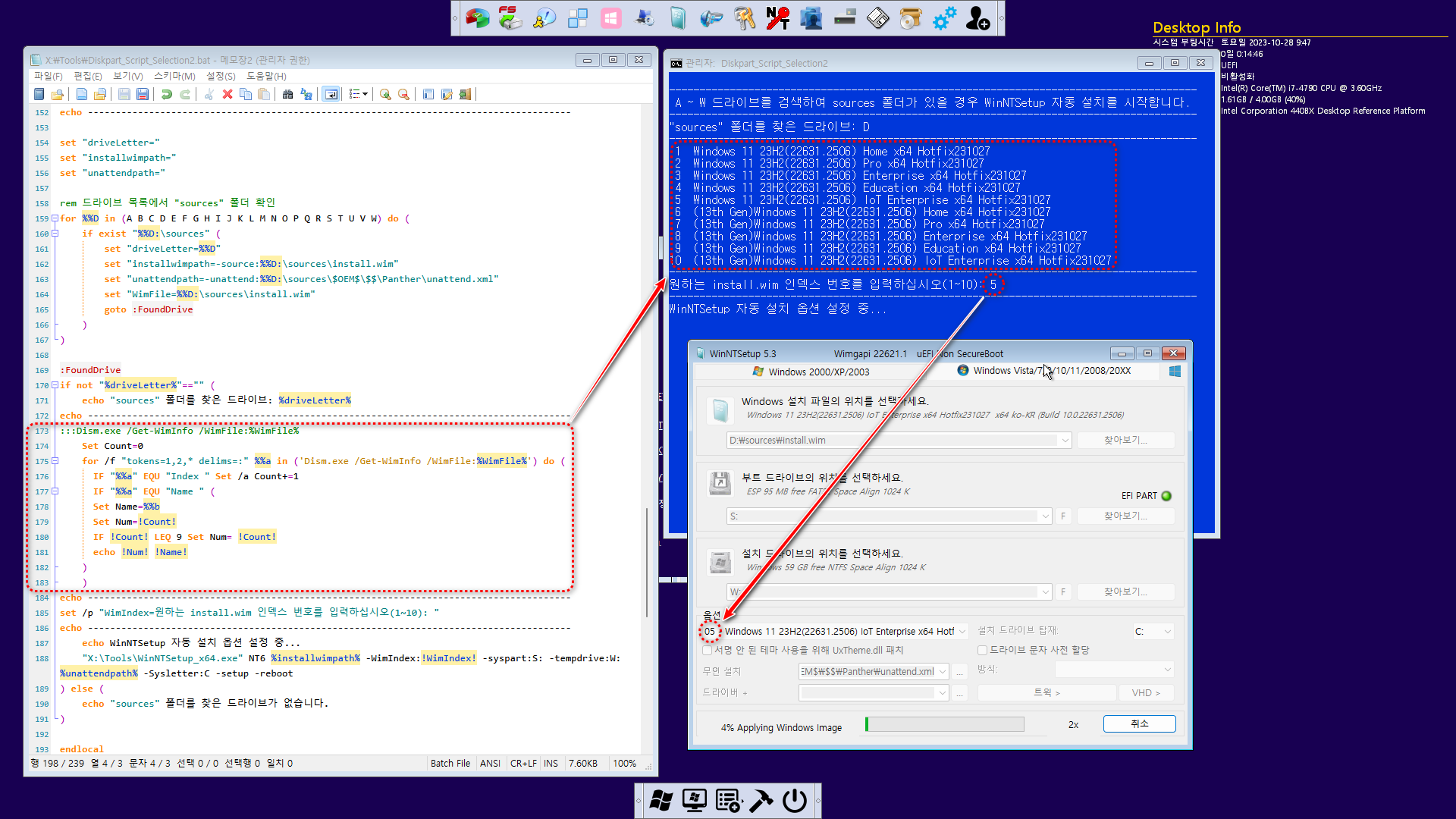1456x819 pixels.
Task: Click the F button beside boot drive S:
Action: point(1063,516)
